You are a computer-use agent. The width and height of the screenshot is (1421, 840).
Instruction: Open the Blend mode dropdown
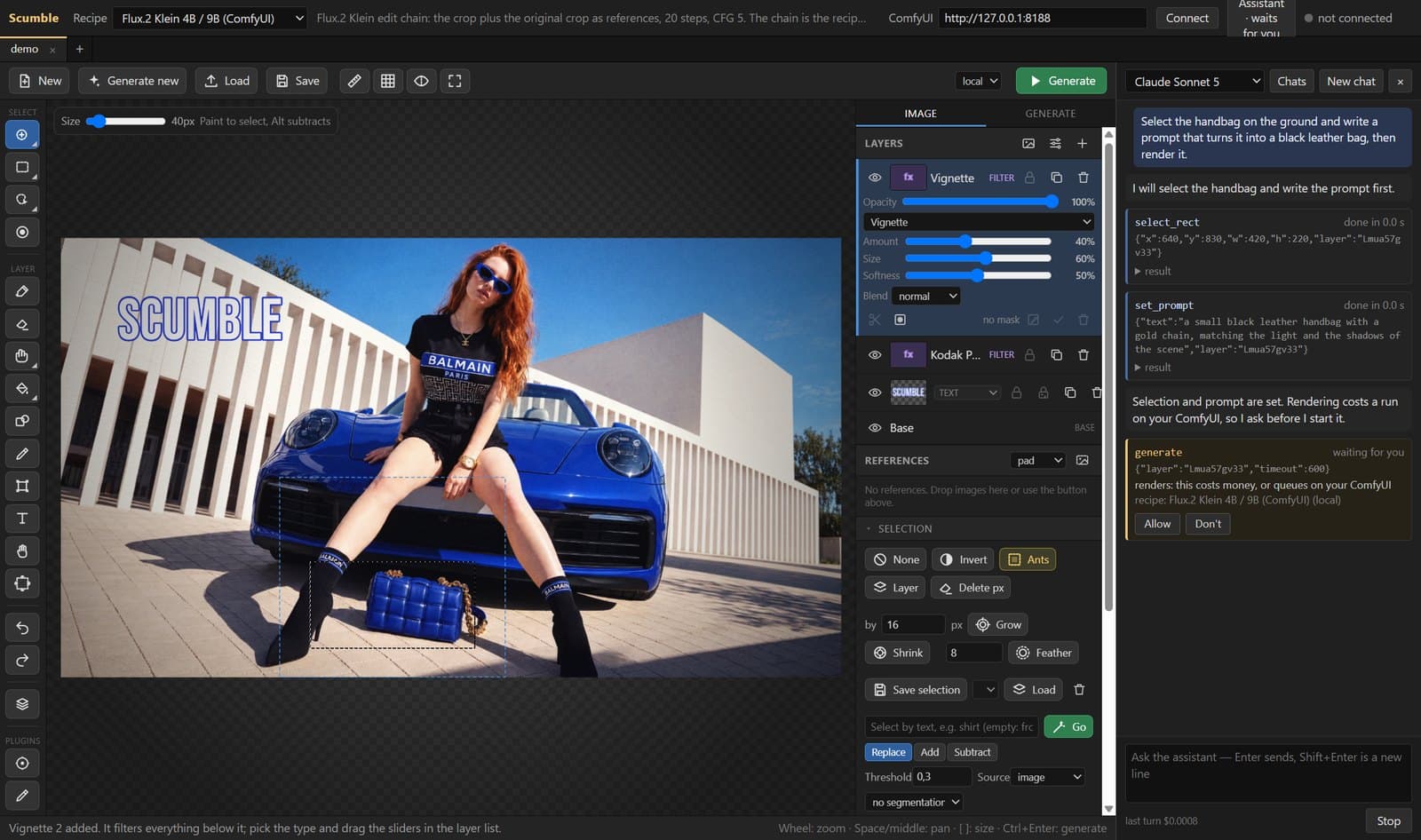926,297
